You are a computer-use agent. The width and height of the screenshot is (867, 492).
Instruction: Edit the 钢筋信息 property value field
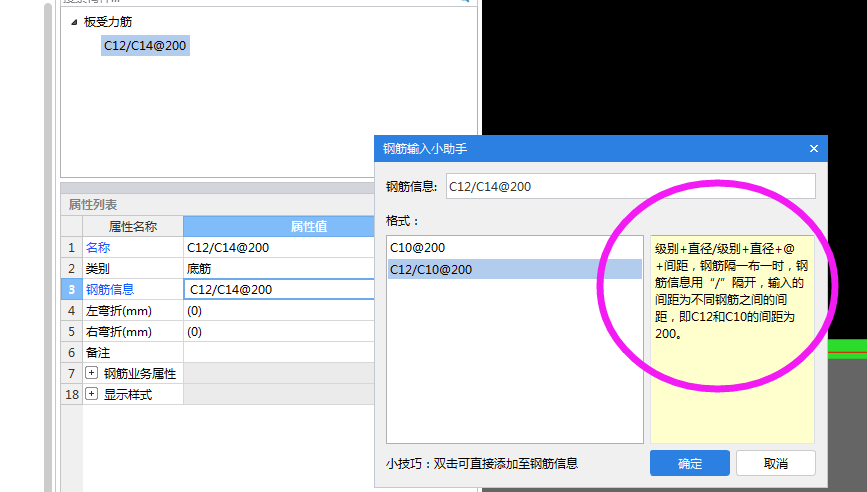click(x=279, y=290)
